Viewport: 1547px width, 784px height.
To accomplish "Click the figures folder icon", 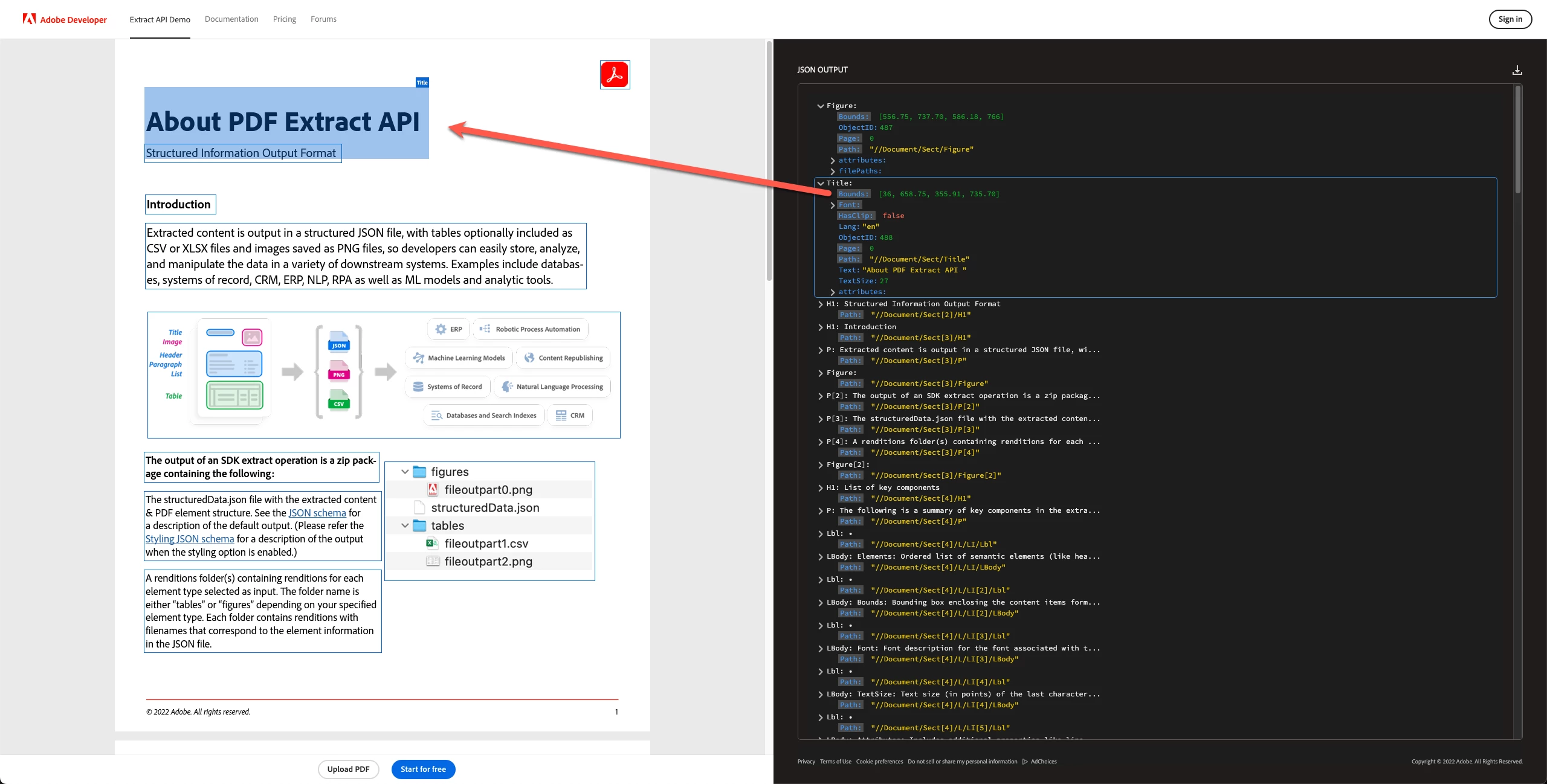I will click(419, 472).
